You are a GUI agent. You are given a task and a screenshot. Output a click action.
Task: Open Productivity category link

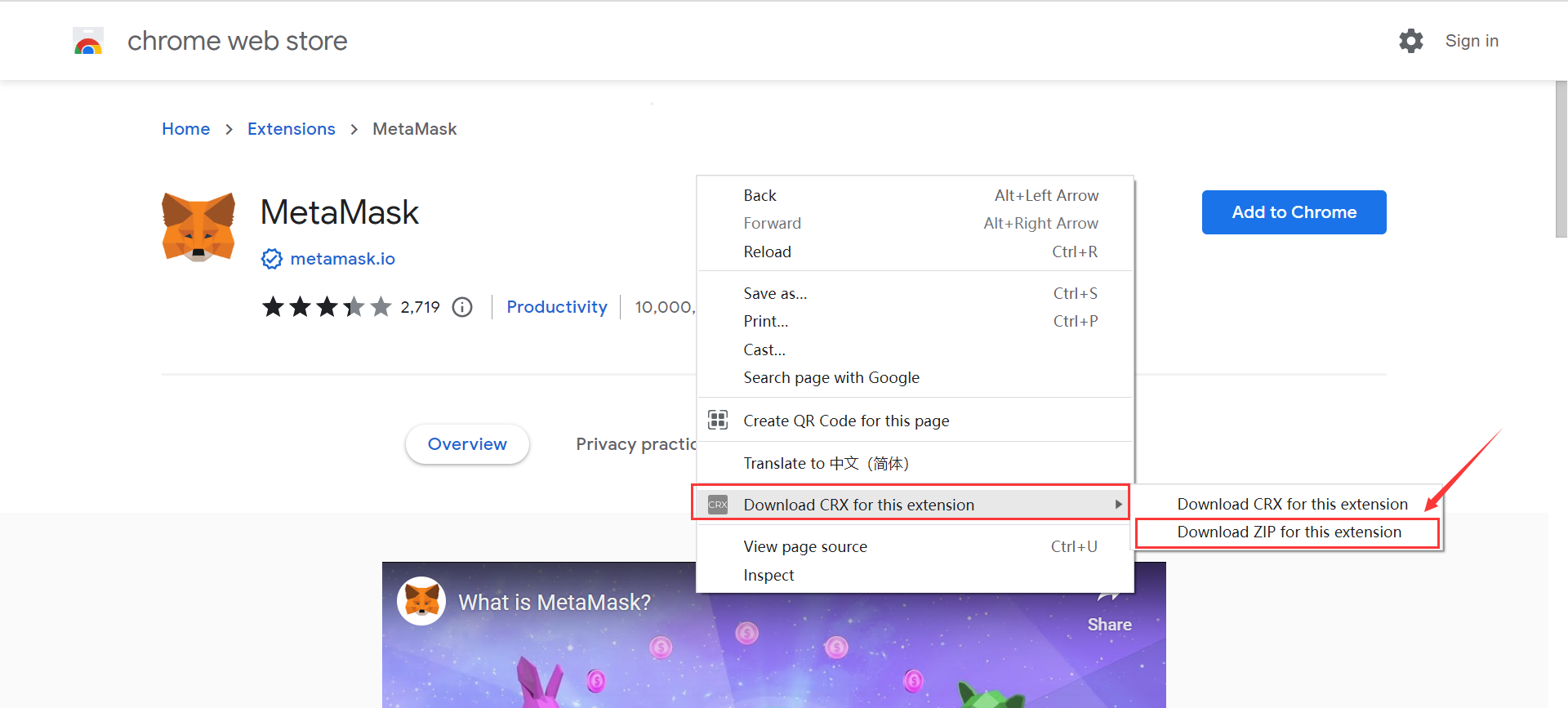[557, 307]
